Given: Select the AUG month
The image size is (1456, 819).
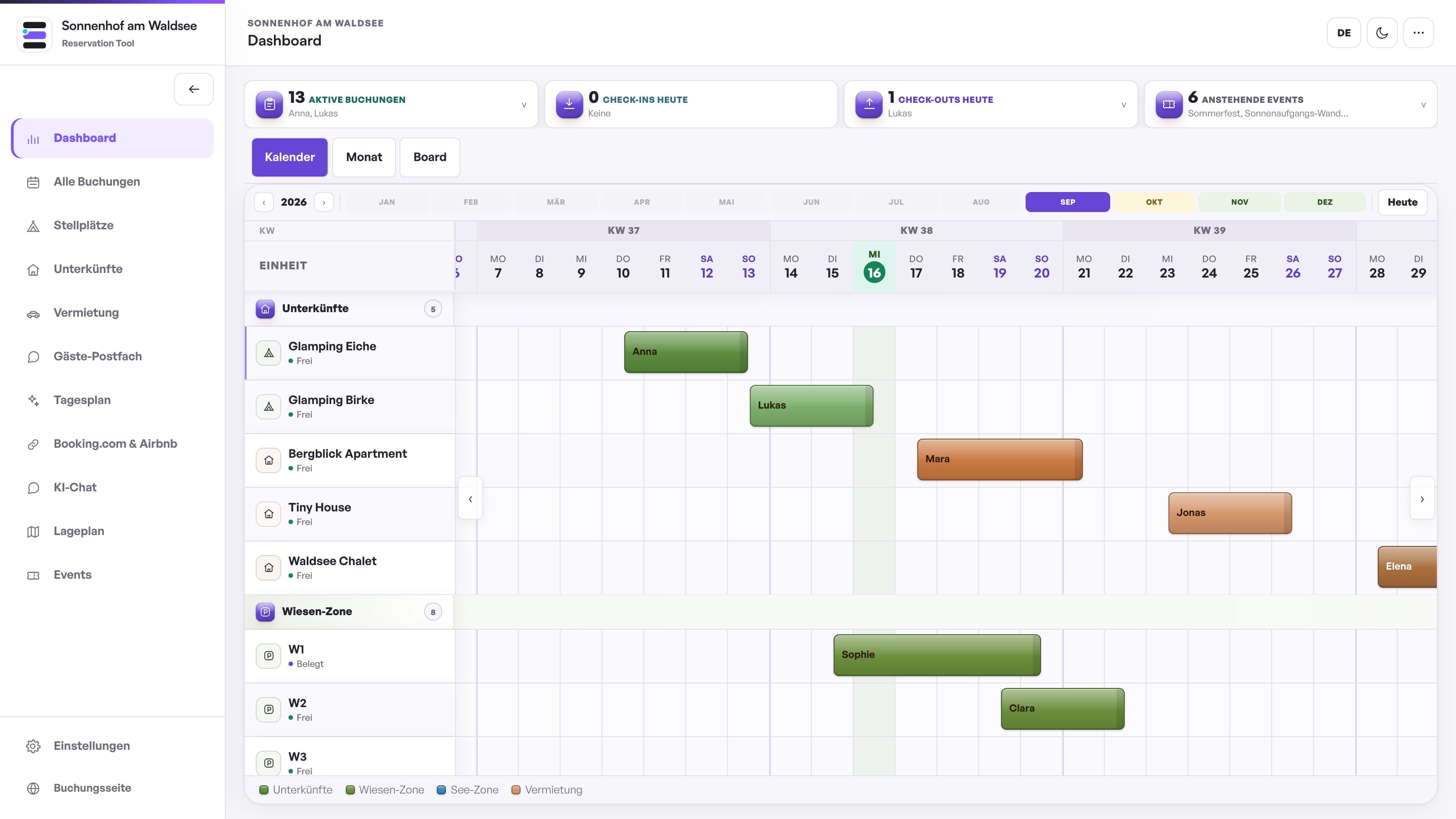Looking at the screenshot, I should pyautogui.click(x=981, y=202).
